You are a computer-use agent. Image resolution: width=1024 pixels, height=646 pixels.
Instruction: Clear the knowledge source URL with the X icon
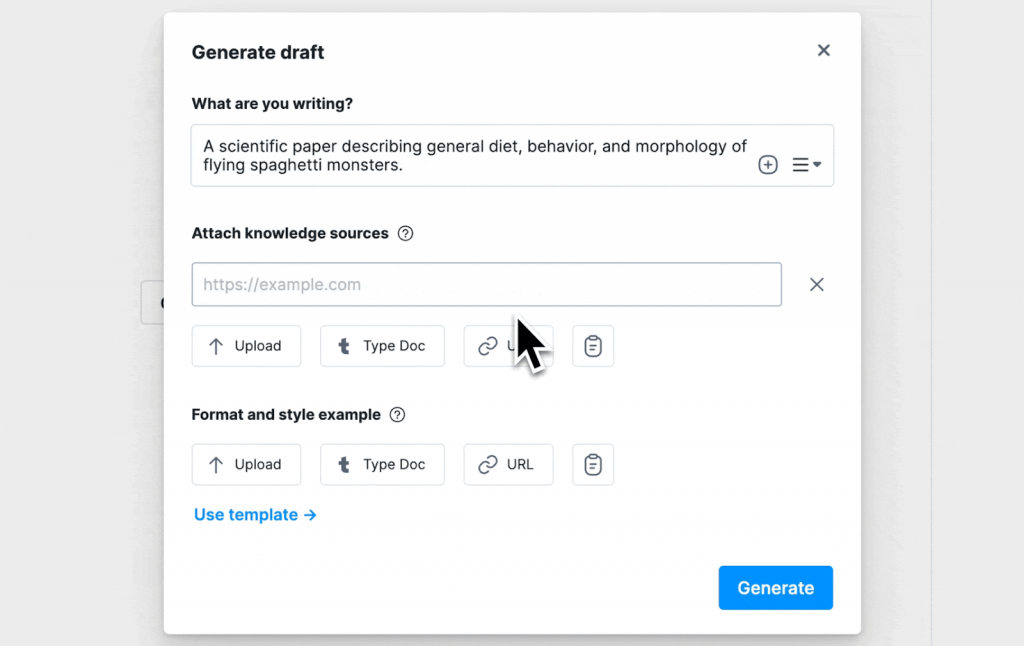816,284
